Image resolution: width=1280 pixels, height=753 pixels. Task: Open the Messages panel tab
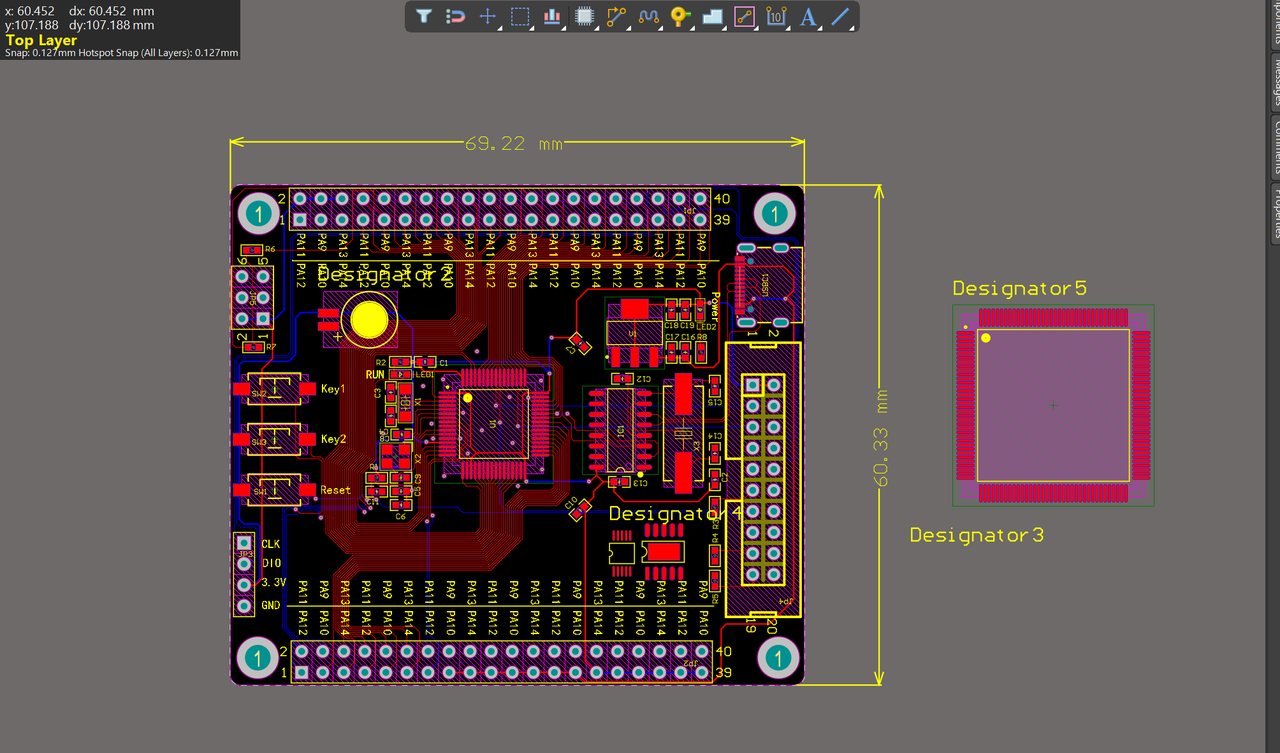1275,81
